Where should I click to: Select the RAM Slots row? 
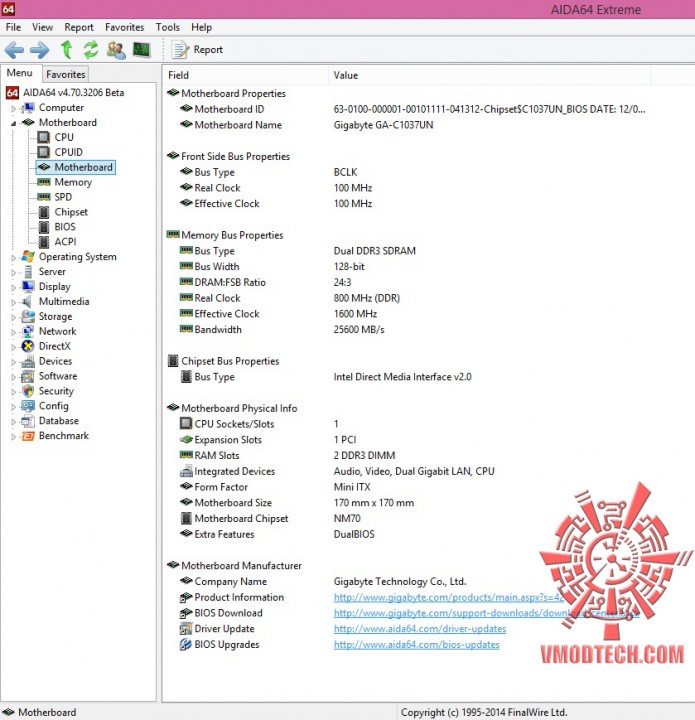click(287, 456)
